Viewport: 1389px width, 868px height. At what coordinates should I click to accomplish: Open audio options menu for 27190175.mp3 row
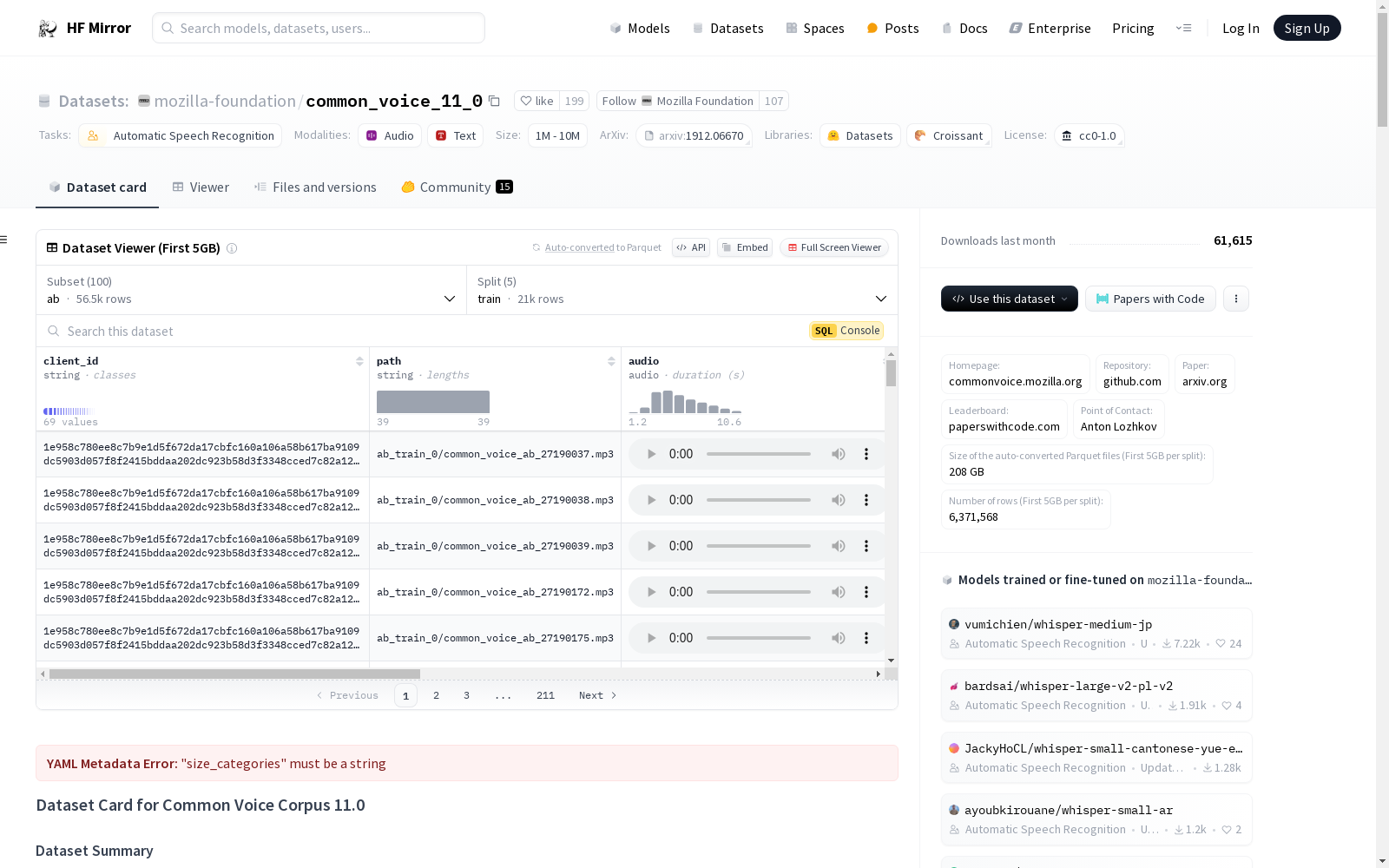click(866, 638)
